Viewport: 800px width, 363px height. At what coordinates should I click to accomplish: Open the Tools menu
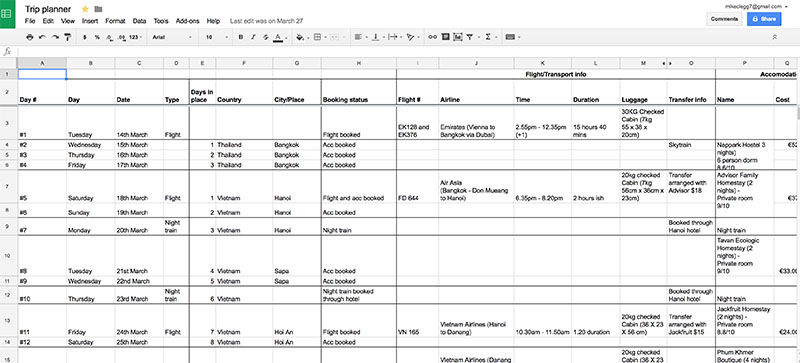point(161,21)
